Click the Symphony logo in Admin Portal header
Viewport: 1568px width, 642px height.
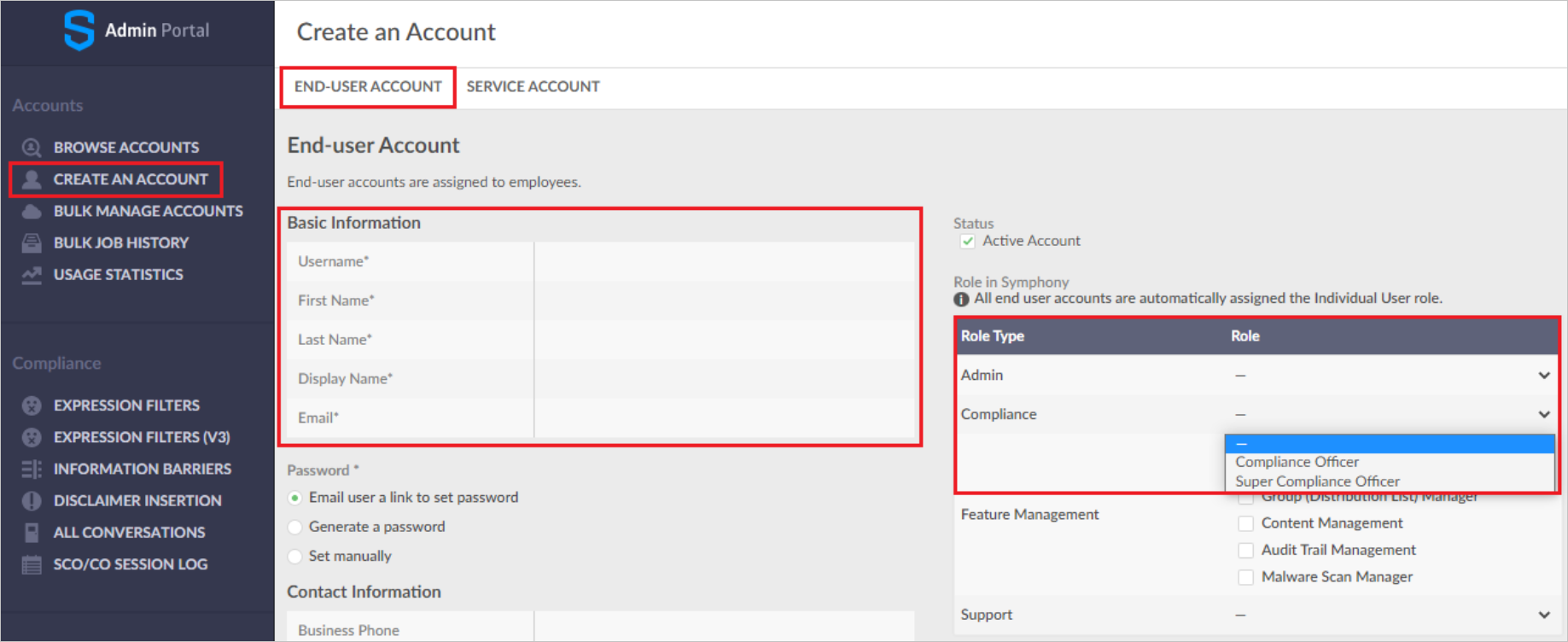point(79,30)
